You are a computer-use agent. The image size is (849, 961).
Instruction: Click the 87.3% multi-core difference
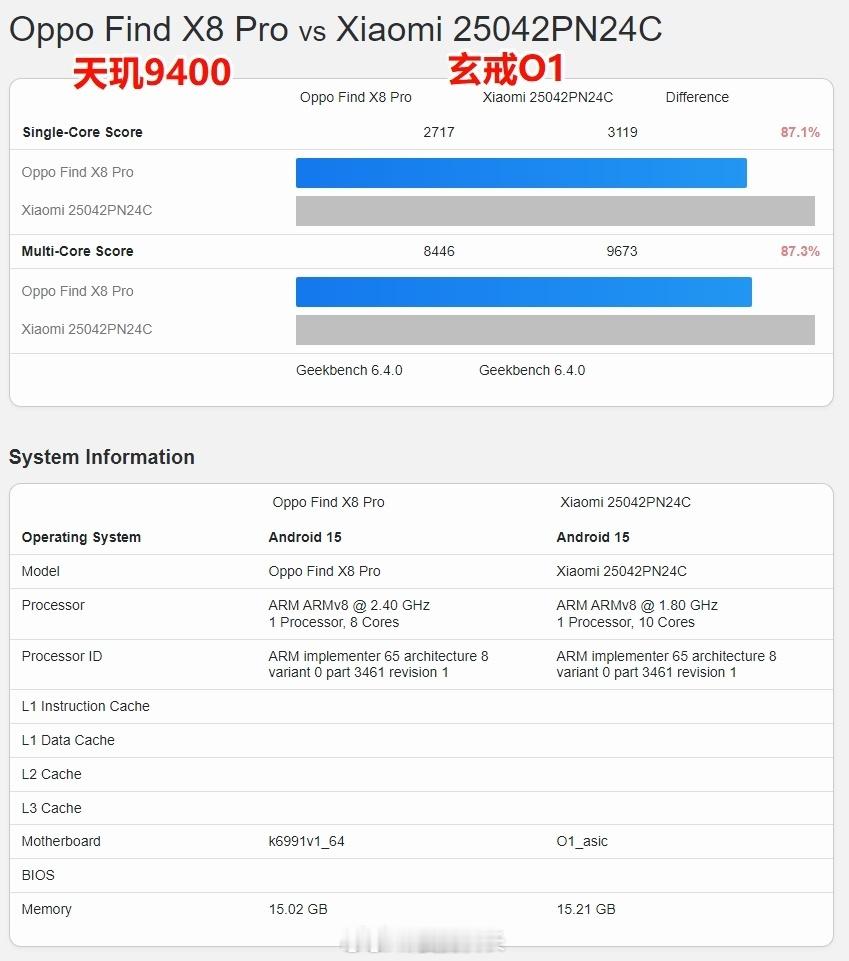800,251
